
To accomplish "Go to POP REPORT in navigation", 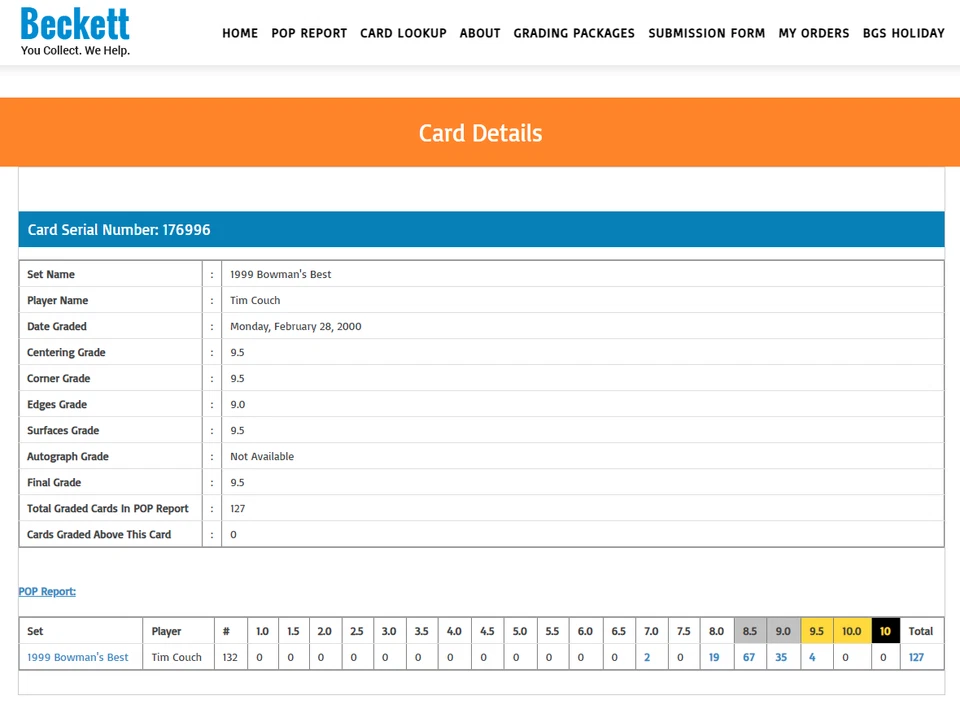I will 309,34.
